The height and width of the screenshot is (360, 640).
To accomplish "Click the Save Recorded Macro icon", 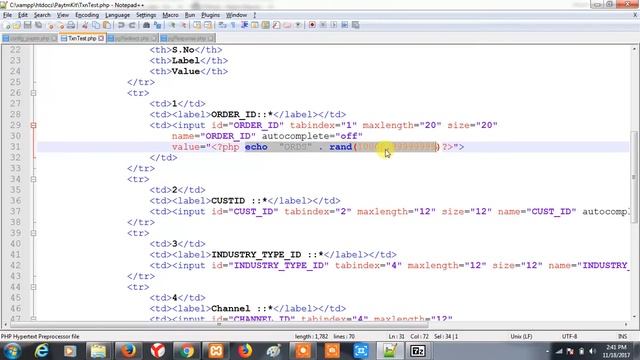I will [356, 25].
